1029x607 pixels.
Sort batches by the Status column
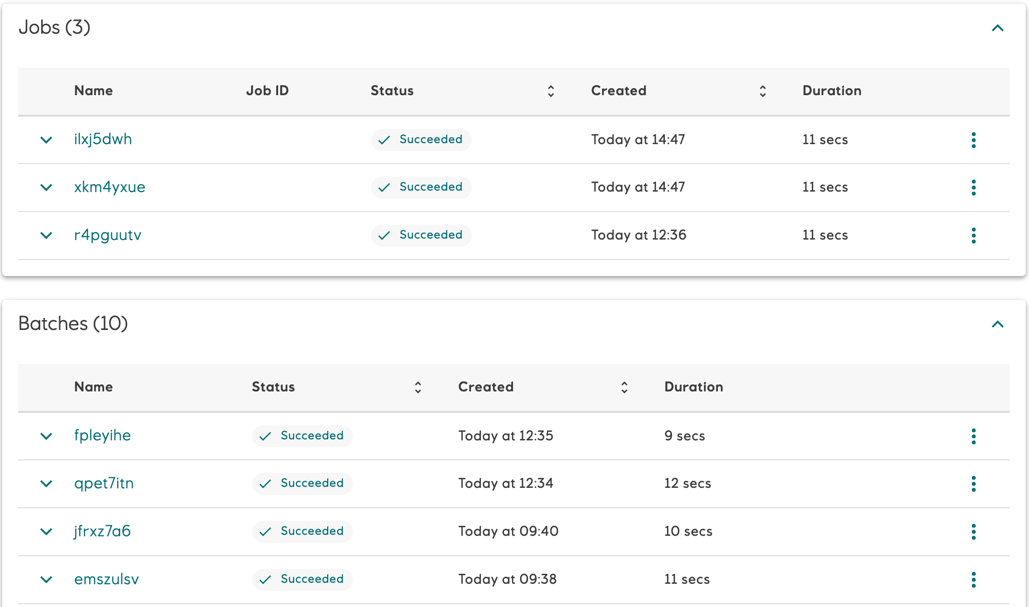(x=417, y=387)
